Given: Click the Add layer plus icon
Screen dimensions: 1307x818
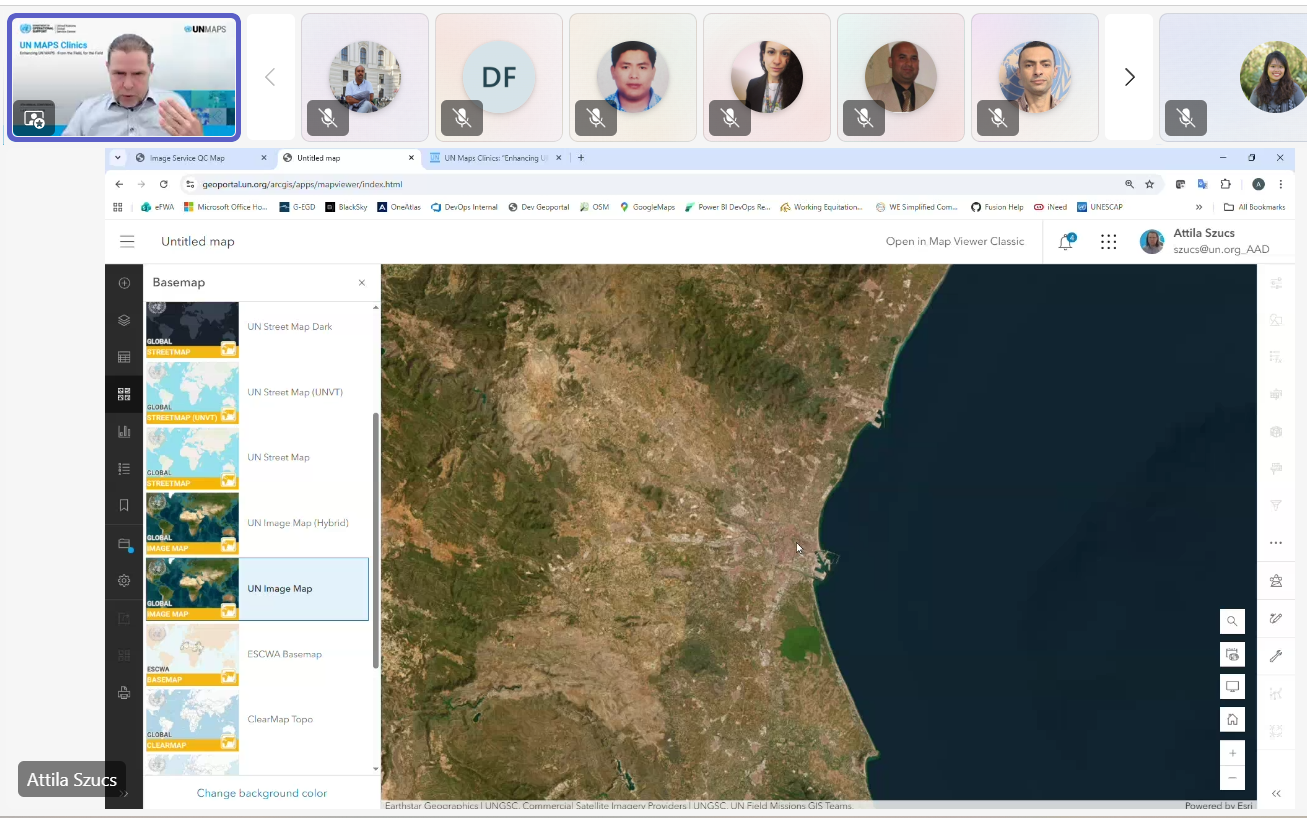Looking at the screenshot, I should point(124,283).
